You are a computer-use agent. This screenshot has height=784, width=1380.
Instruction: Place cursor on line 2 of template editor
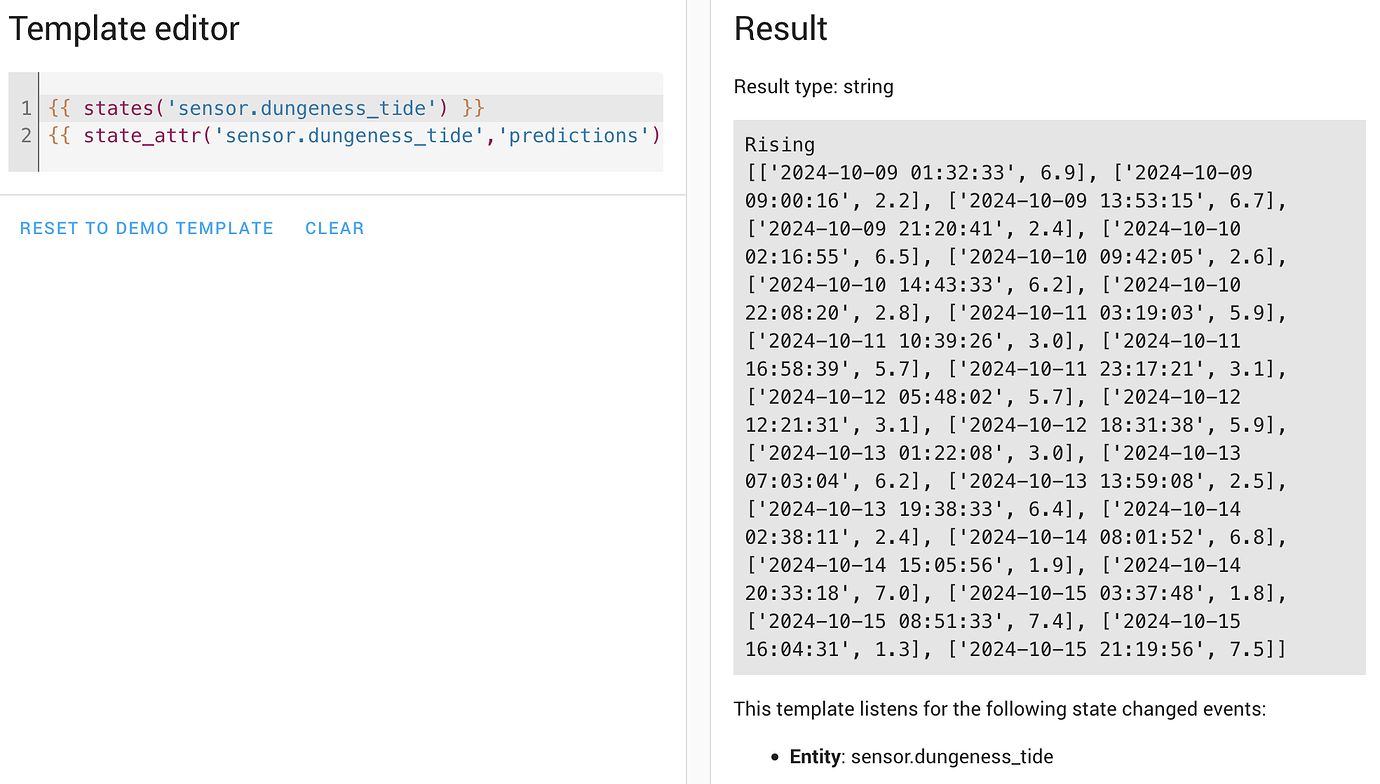pyautogui.click(x=350, y=135)
